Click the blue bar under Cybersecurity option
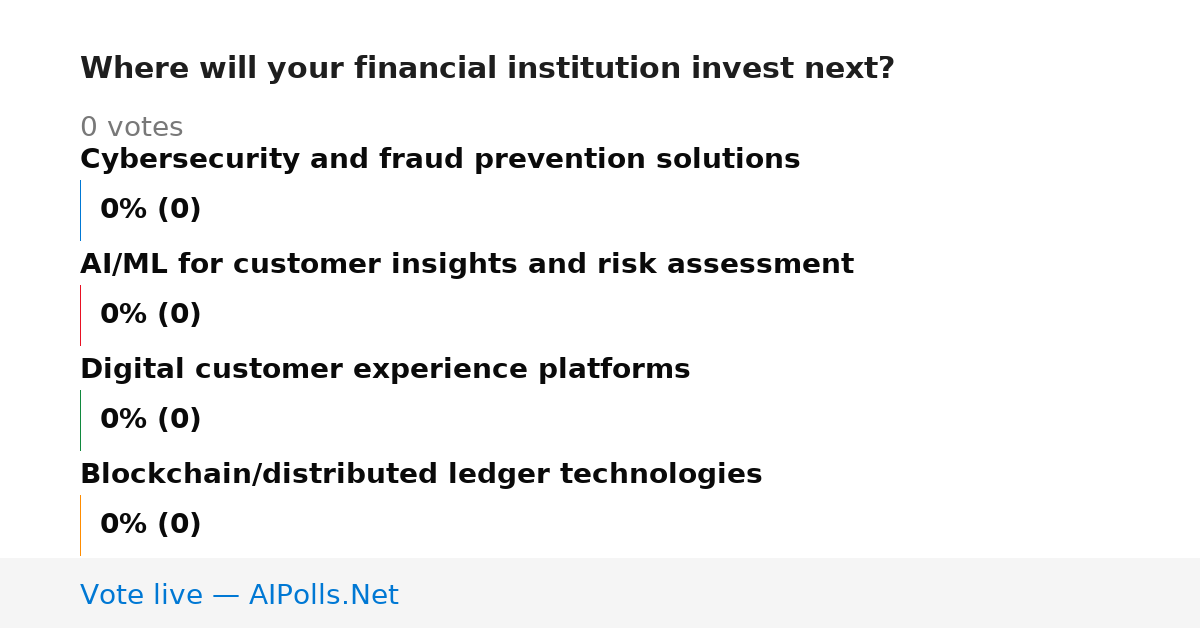 (80, 210)
